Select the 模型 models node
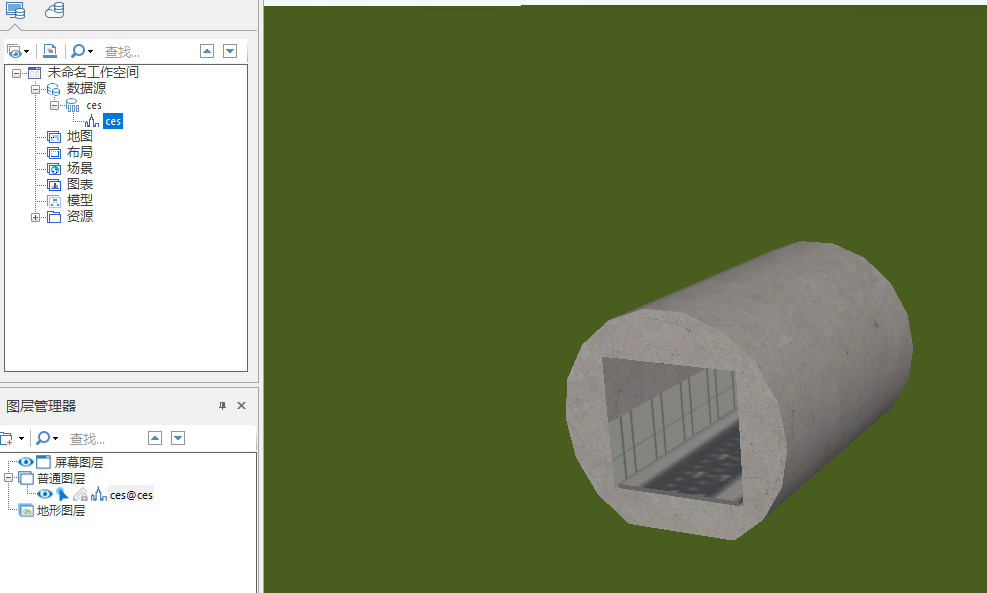This screenshot has width=987, height=593. (80, 200)
